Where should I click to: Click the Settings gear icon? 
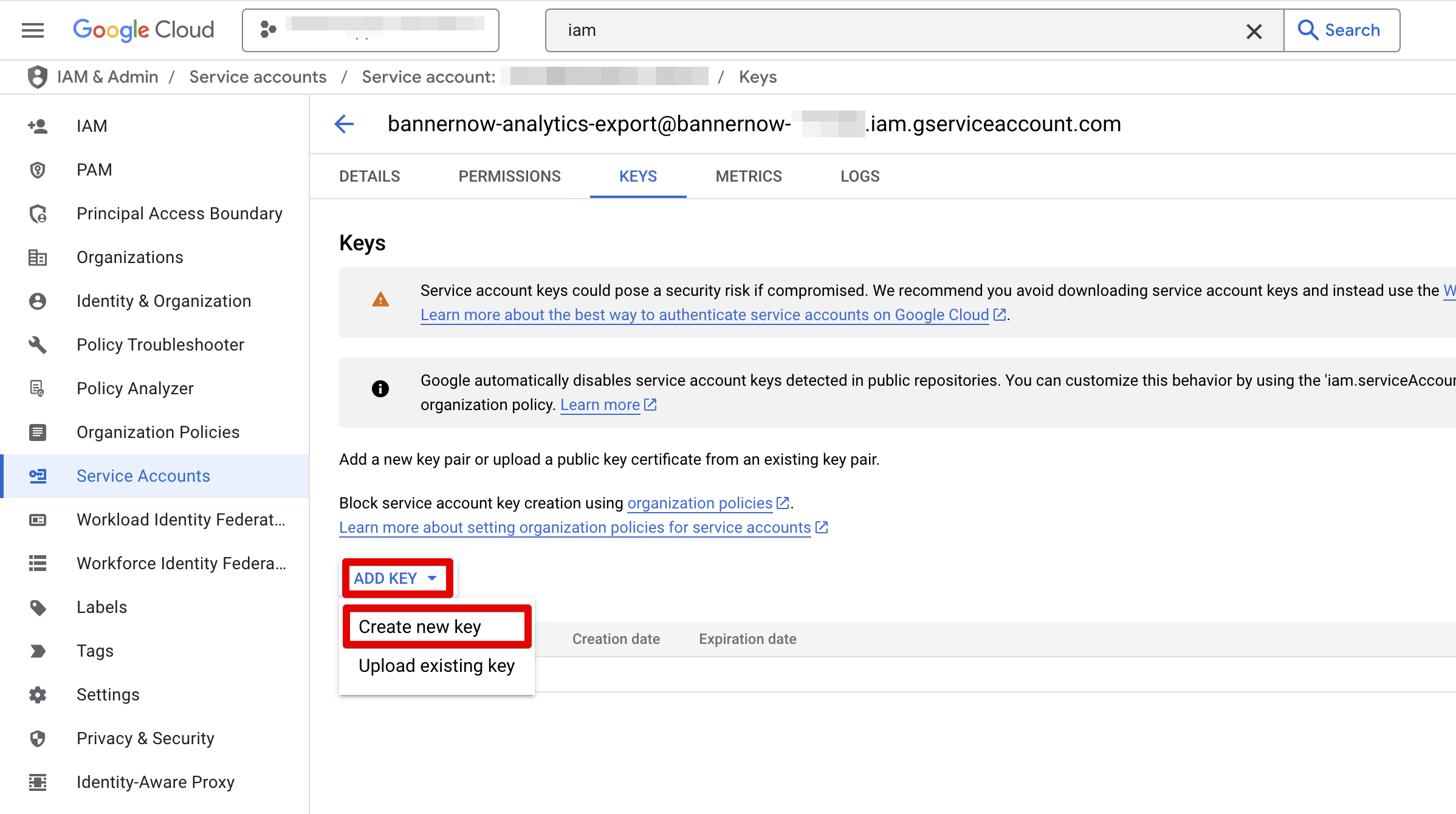38,695
